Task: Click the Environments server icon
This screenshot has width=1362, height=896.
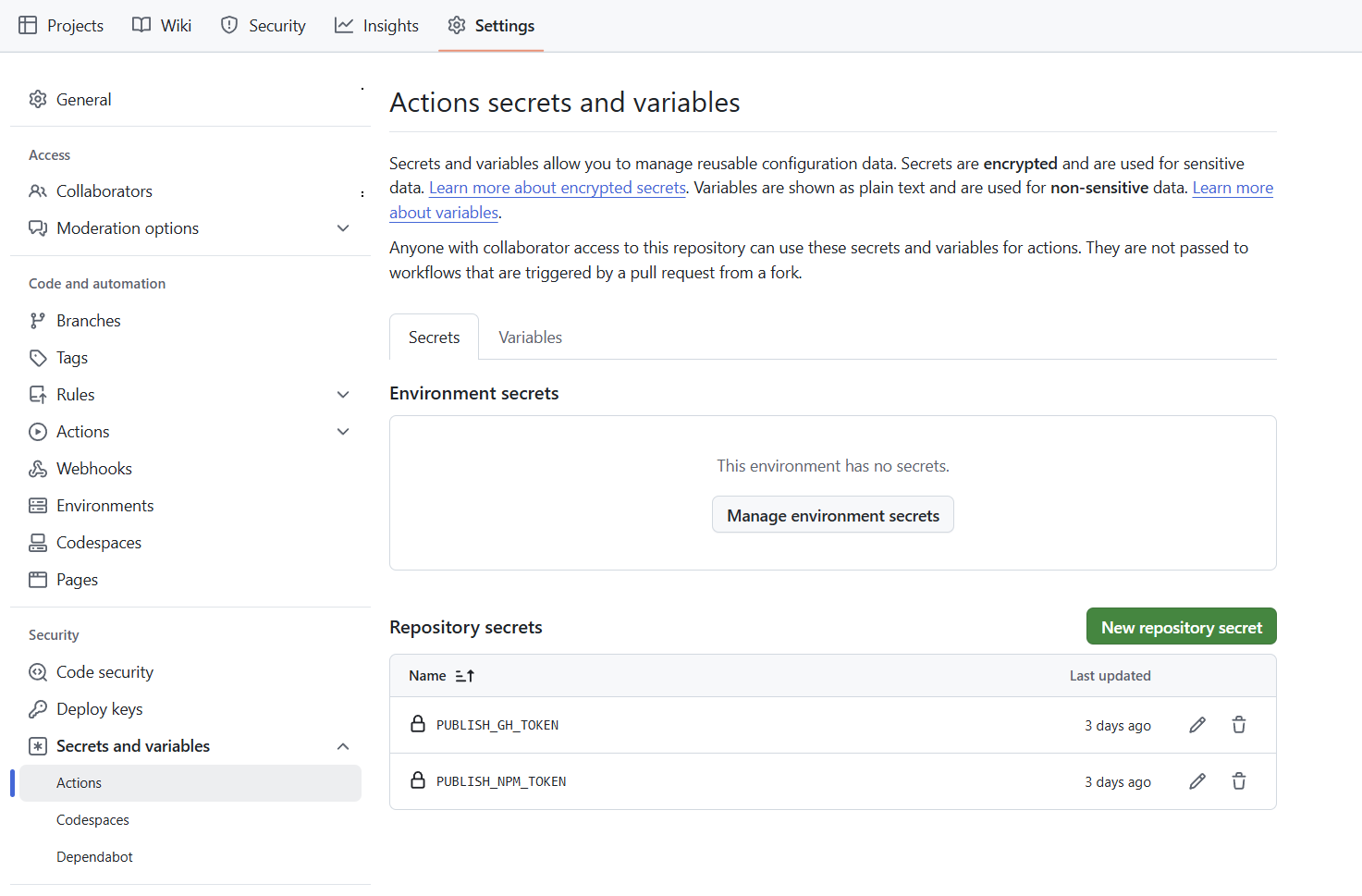Action: pos(38,506)
